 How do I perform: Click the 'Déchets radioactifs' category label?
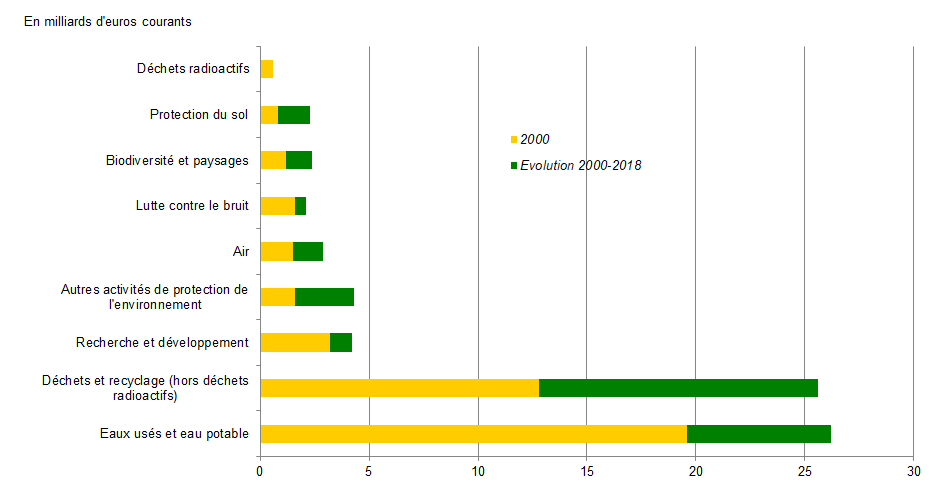192,69
